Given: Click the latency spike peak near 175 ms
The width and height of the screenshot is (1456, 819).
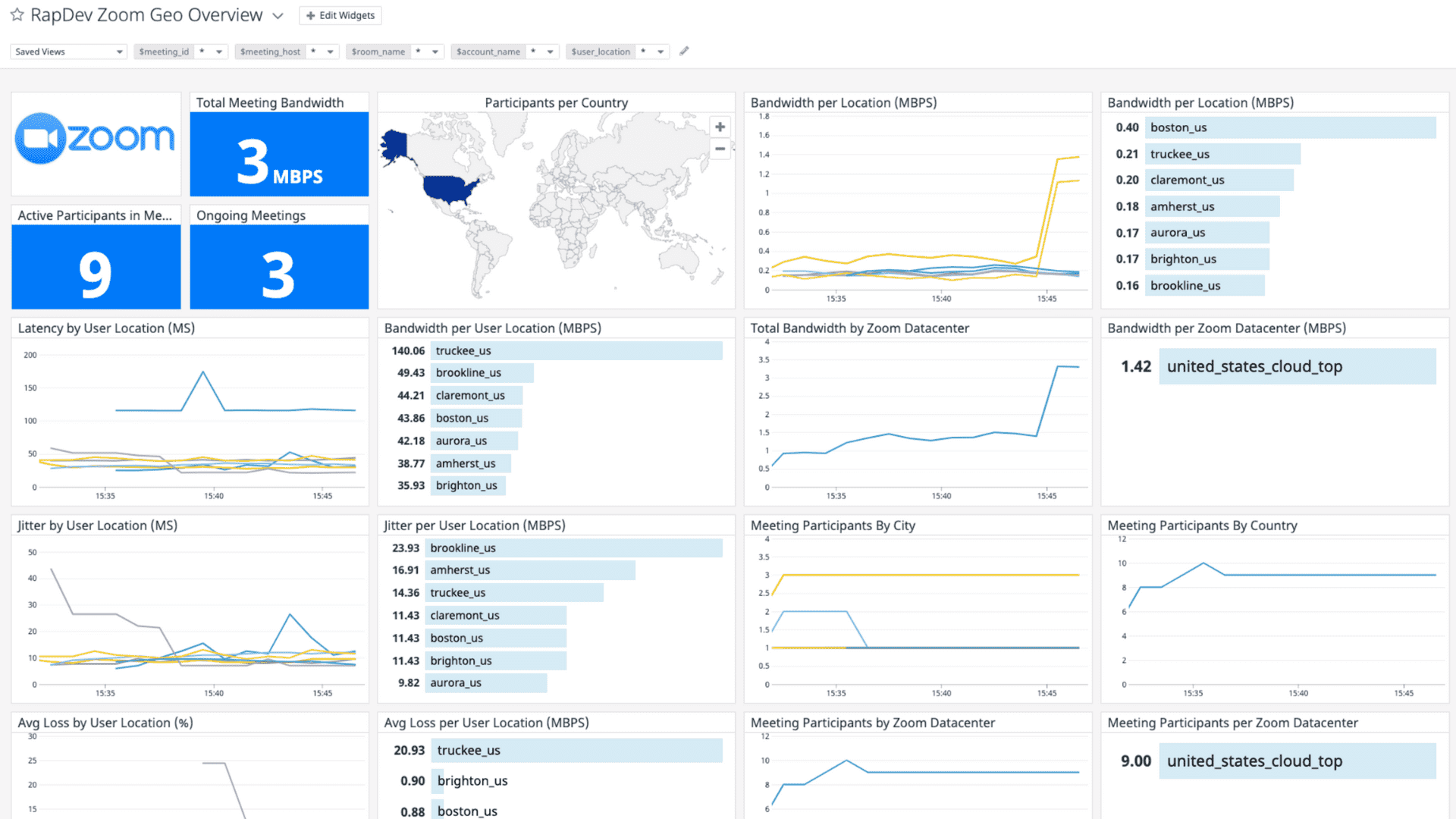Looking at the screenshot, I should [x=202, y=372].
